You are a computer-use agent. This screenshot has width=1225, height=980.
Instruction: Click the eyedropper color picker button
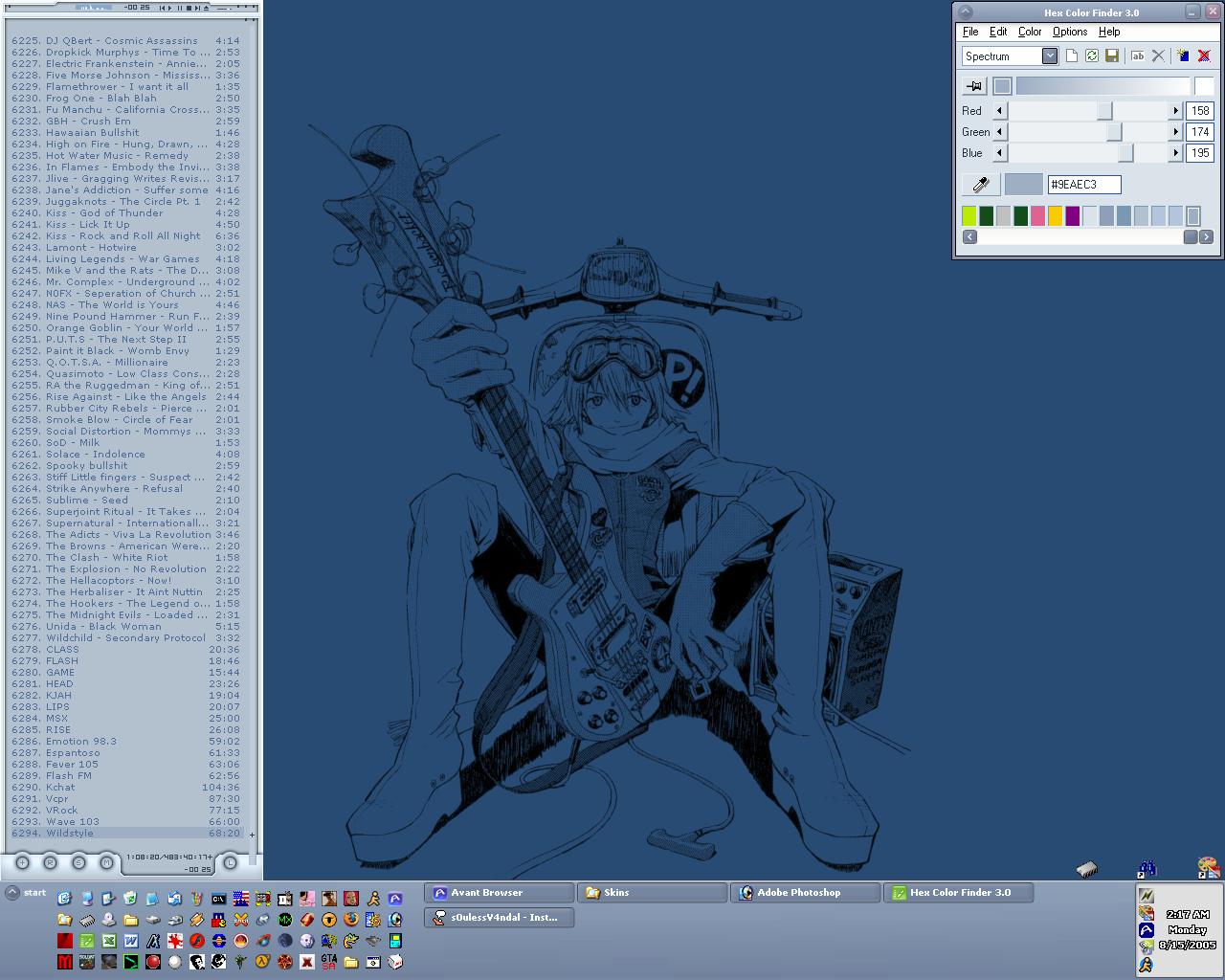[x=981, y=184]
